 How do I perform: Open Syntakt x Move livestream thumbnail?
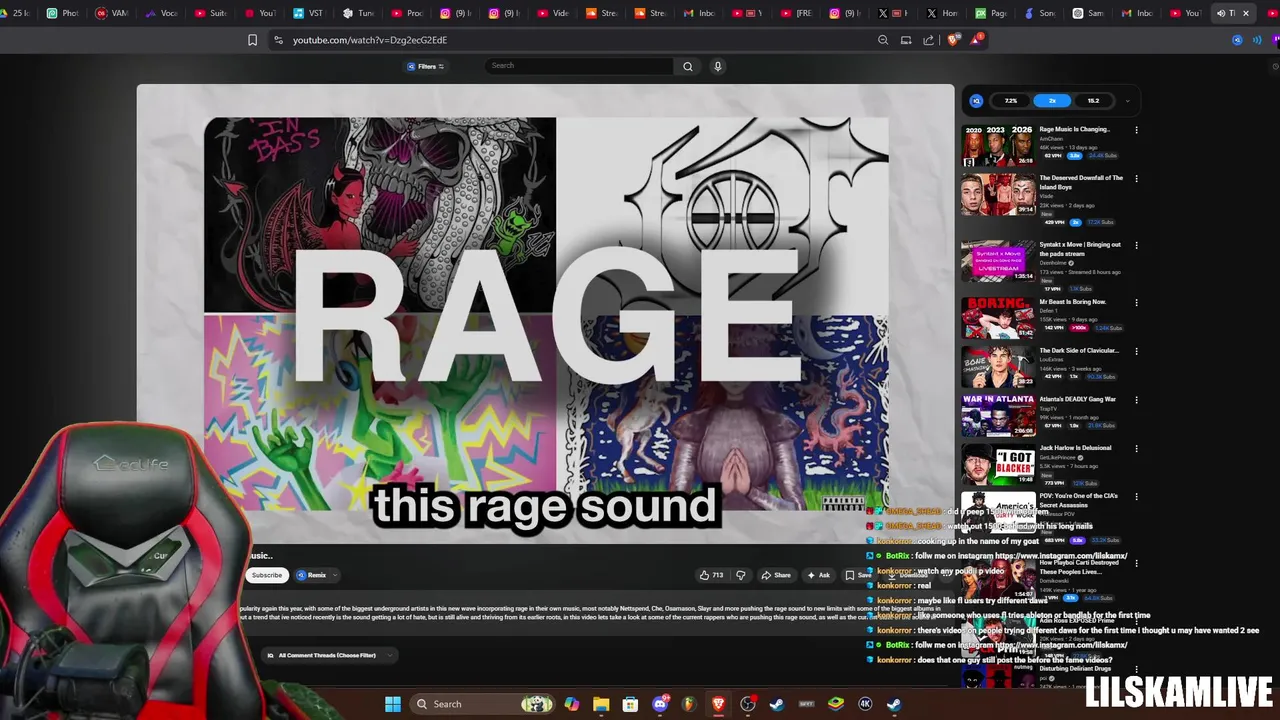pyautogui.click(x=998, y=262)
